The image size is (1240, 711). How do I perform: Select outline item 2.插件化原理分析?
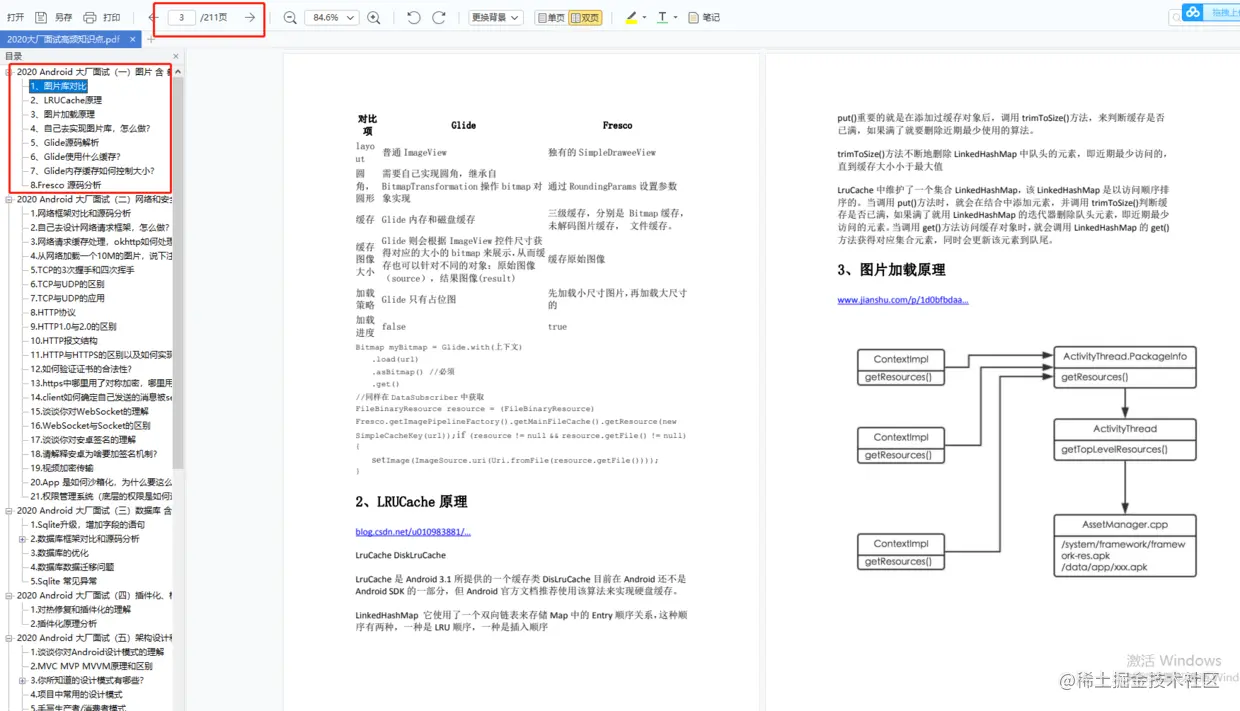[x=64, y=623]
